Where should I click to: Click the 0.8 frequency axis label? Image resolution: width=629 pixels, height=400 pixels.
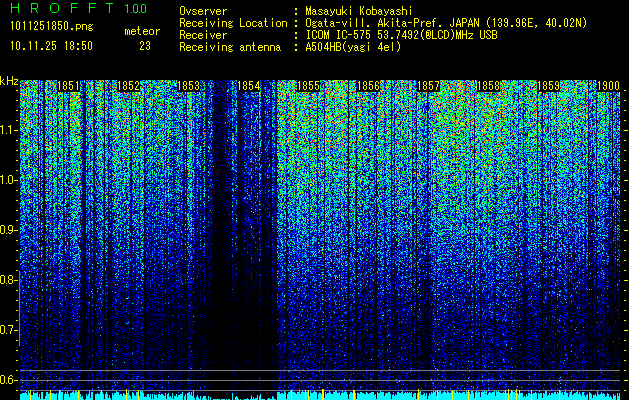[x=8, y=280]
